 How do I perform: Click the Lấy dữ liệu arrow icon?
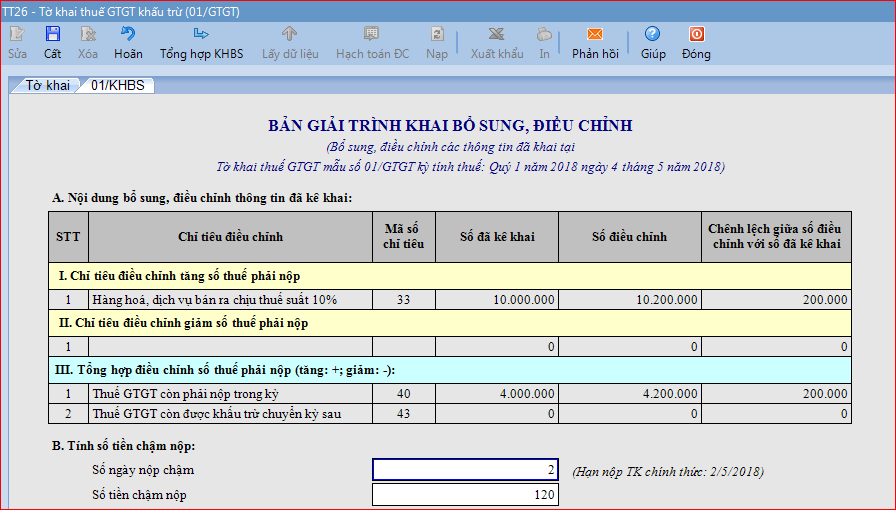[290, 34]
